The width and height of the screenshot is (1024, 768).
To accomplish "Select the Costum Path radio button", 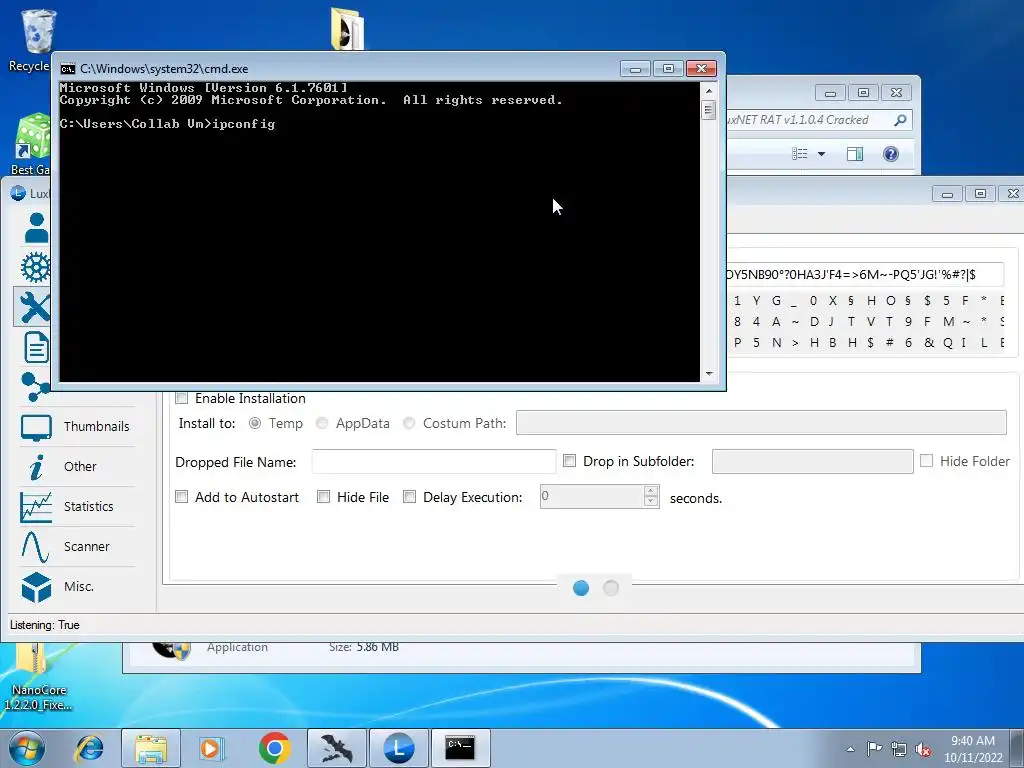I will click(x=409, y=423).
